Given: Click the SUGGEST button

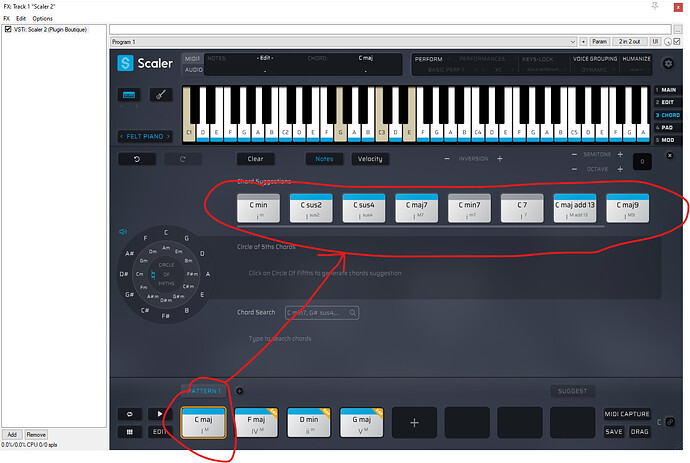Looking at the screenshot, I should pos(573,391).
